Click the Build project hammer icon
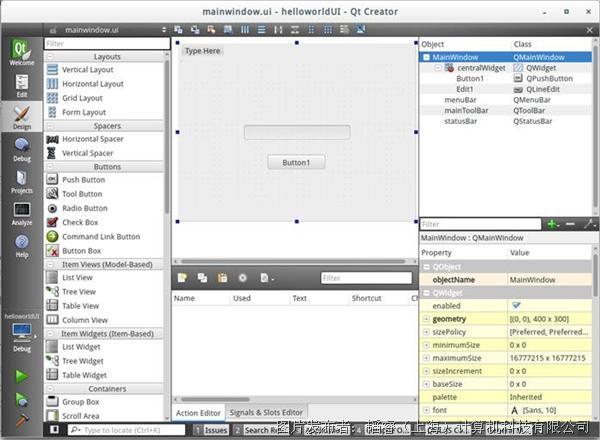The width and height of the screenshot is (600, 440). click(x=21, y=420)
